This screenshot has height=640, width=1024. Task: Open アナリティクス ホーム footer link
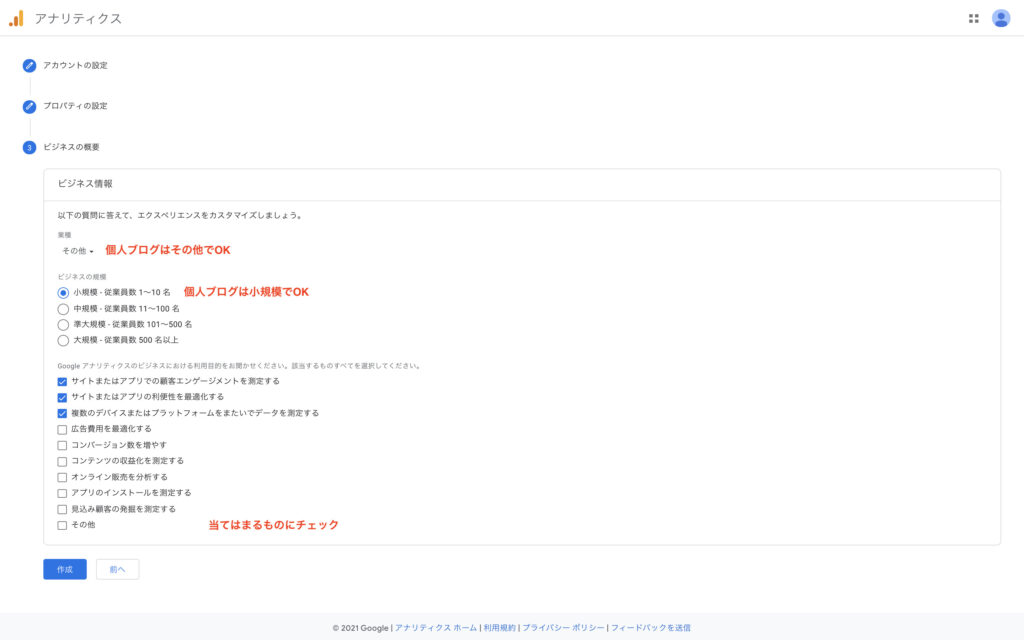pyautogui.click(x=436, y=628)
